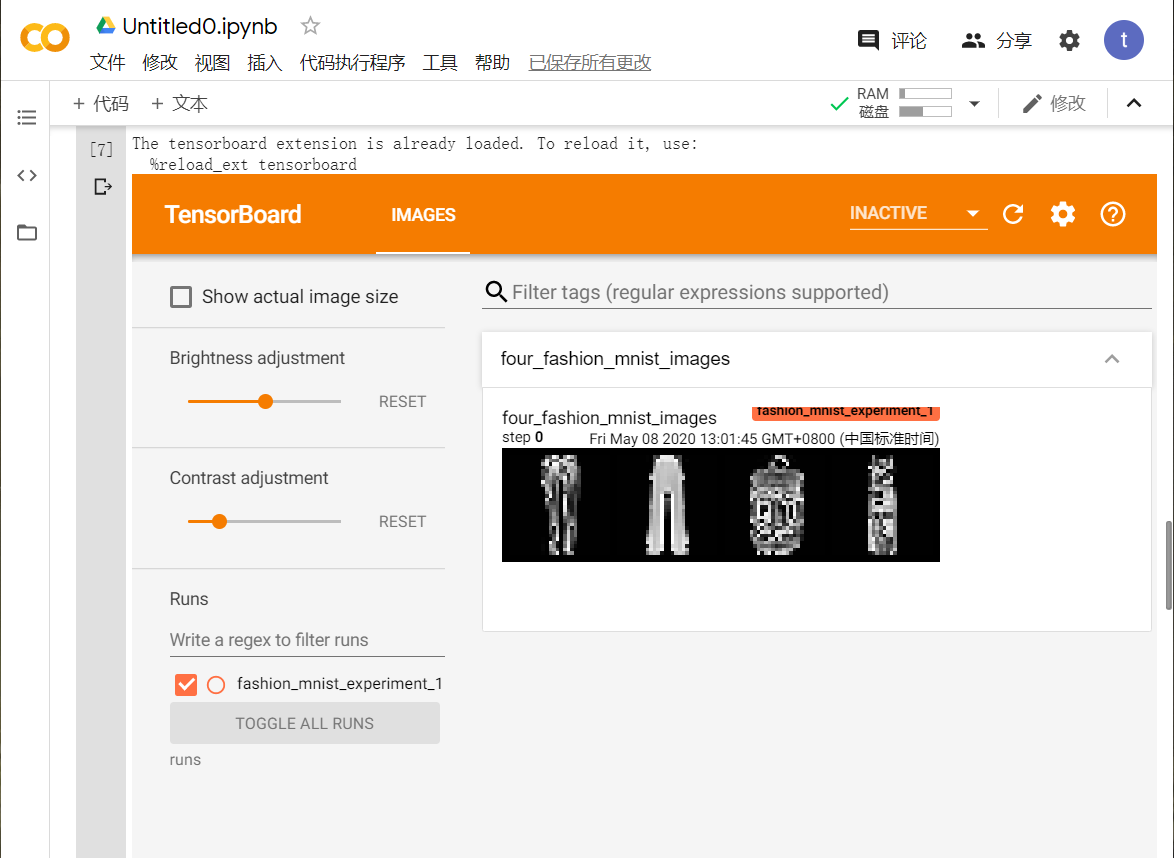
Task: Enable Show actual image size checkbox
Action: [x=180, y=296]
